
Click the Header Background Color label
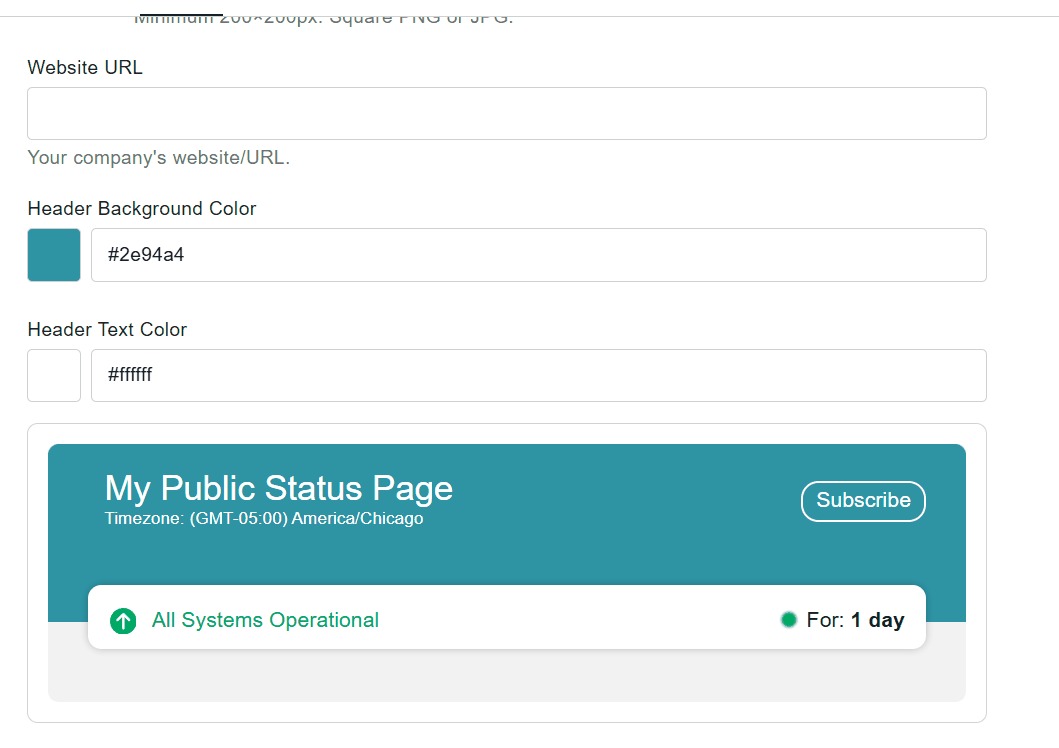(142, 209)
